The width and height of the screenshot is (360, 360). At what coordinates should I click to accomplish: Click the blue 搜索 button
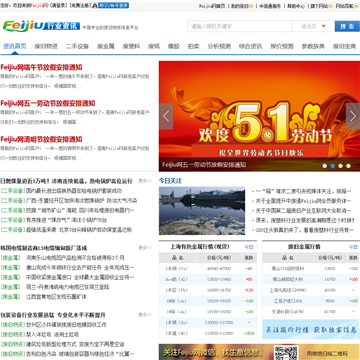(347, 26)
